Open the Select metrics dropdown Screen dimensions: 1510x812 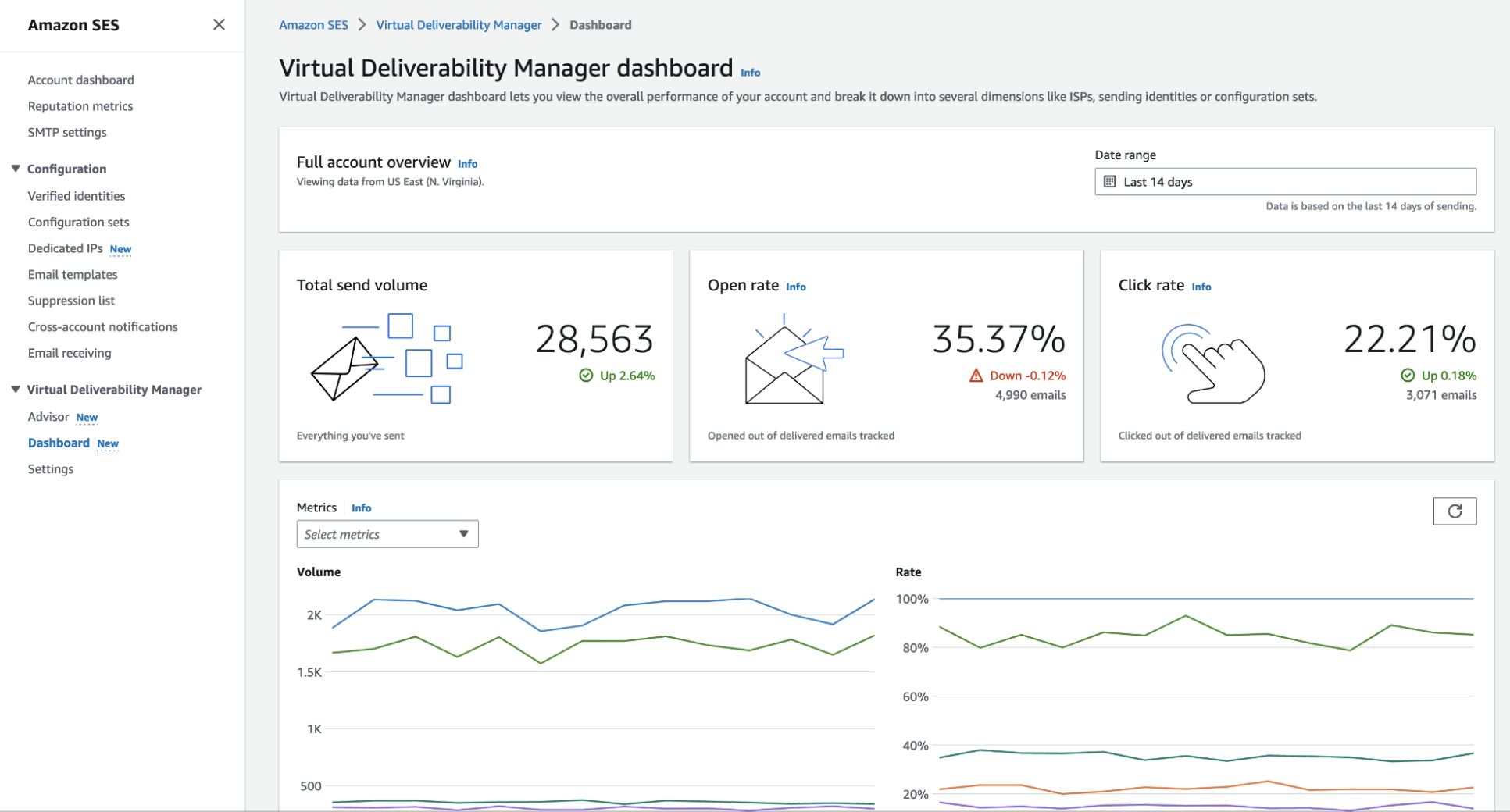click(387, 534)
